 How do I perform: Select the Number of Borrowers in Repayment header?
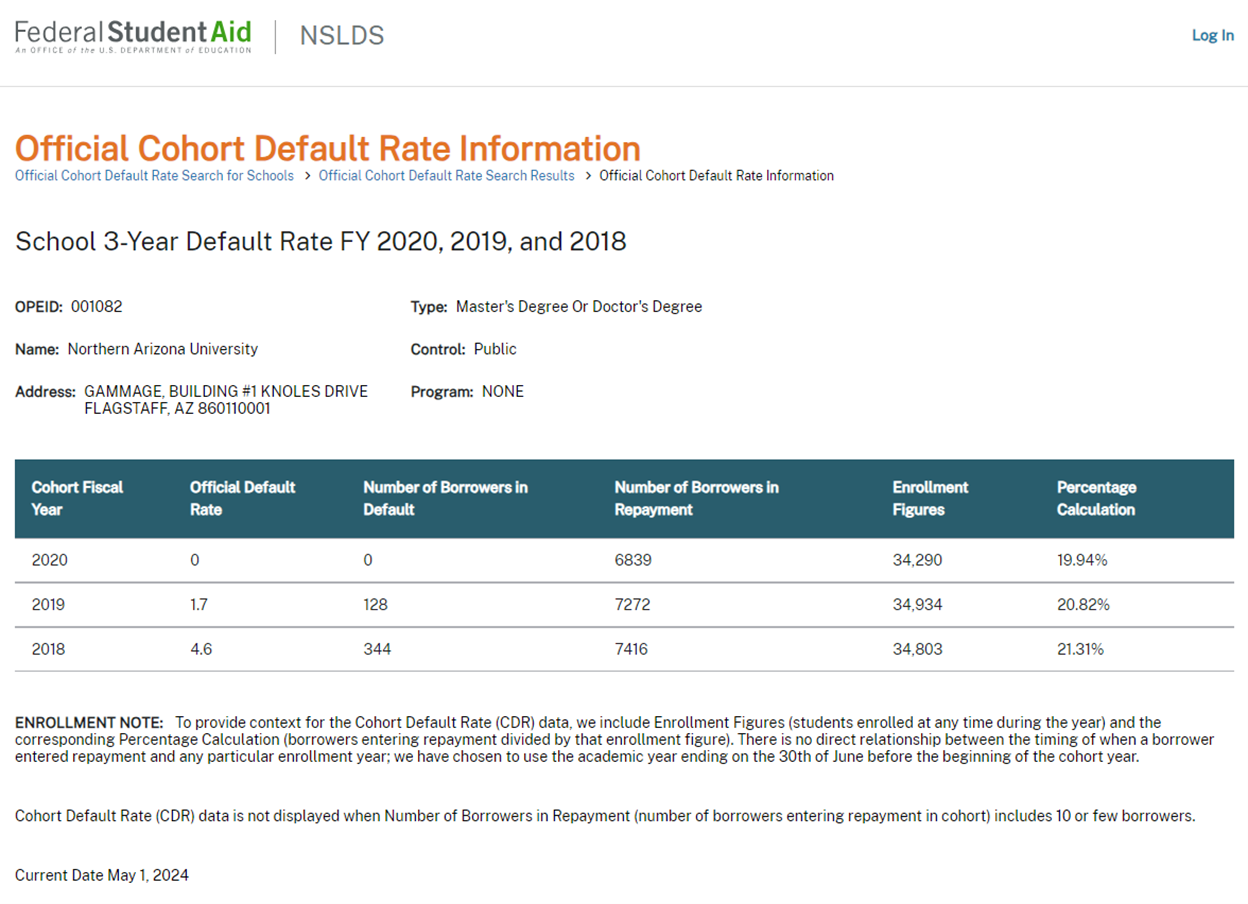[x=696, y=498]
